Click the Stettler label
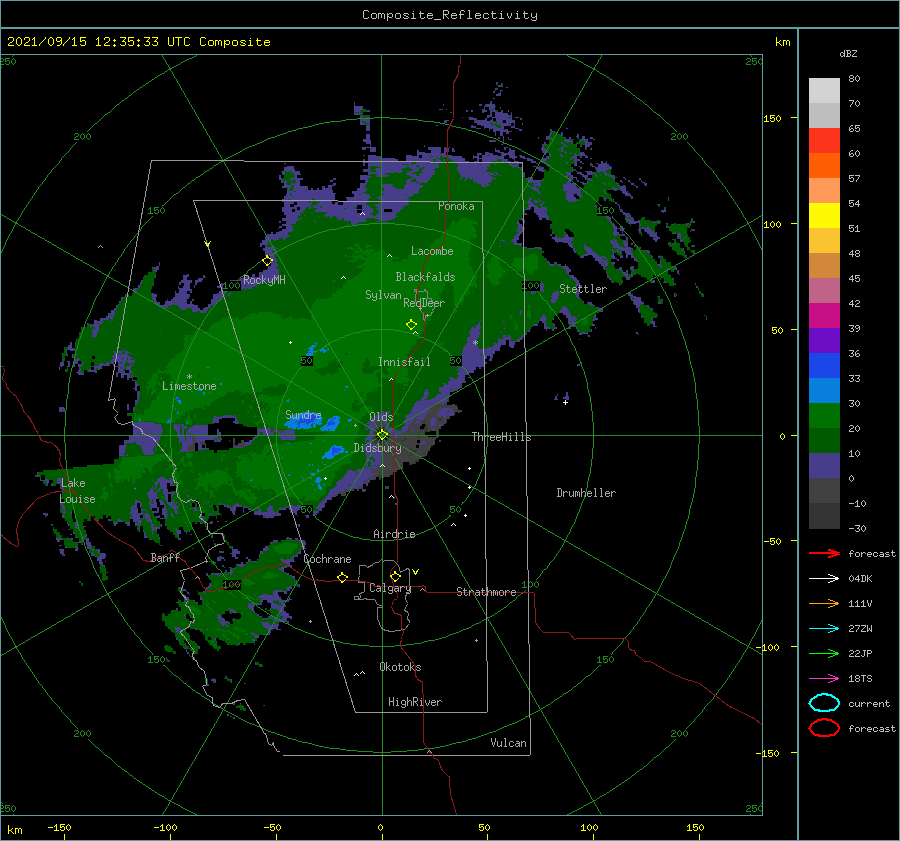 [x=583, y=289]
